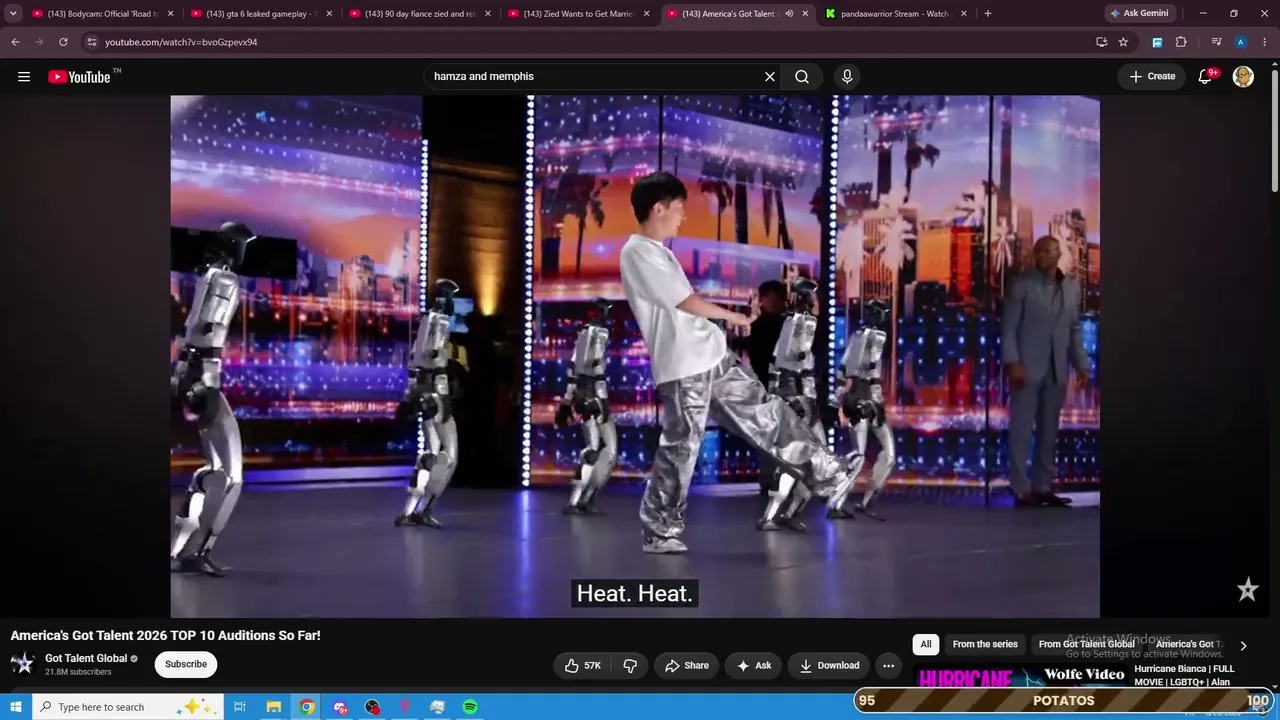This screenshot has width=1280, height=720.
Task: Open Spotify from the taskbar
Action: (470, 707)
